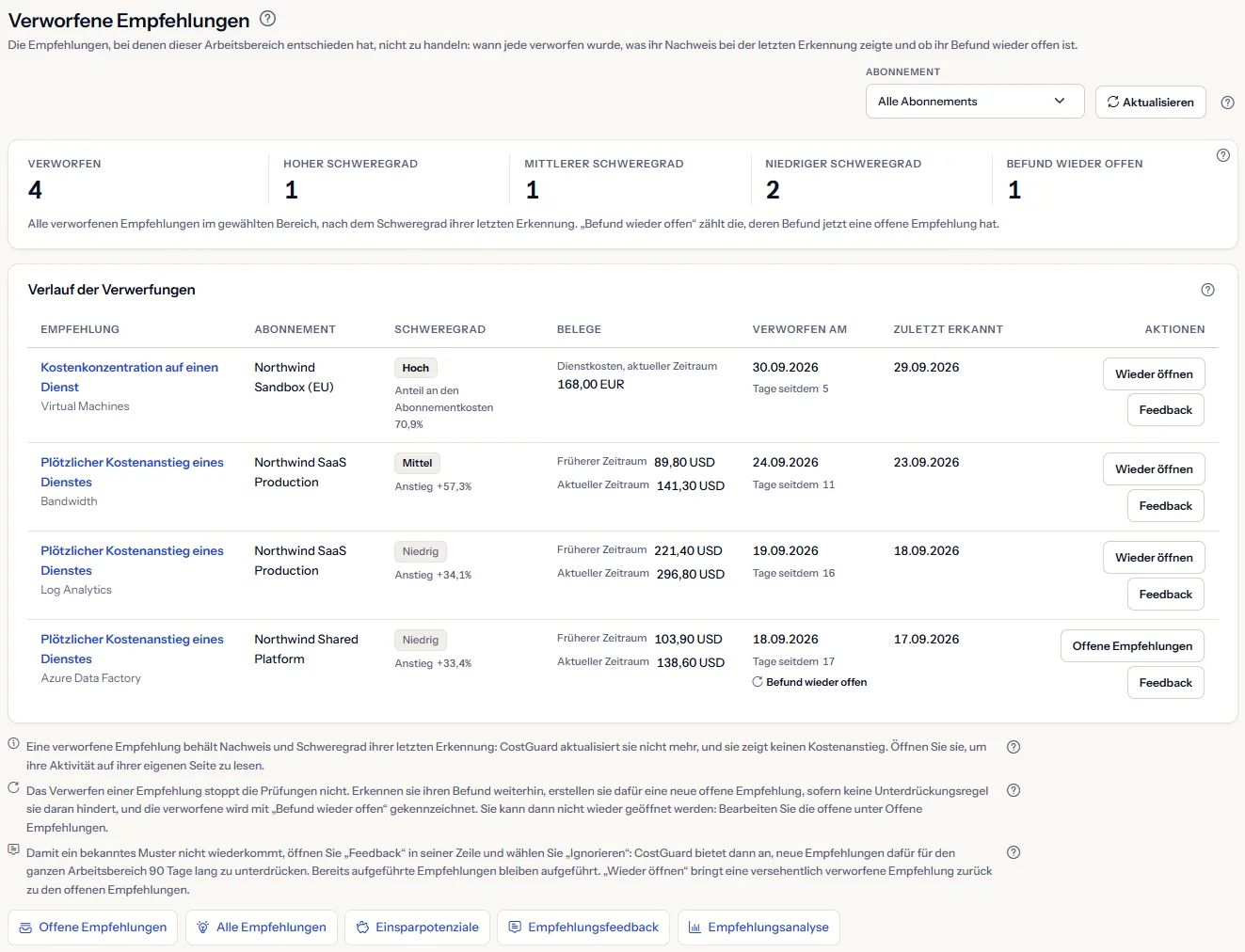The image size is (1245, 952).
Task: Go to Alle Empfehlungen page
Action: pyautogui.click(x=262, y=928)
